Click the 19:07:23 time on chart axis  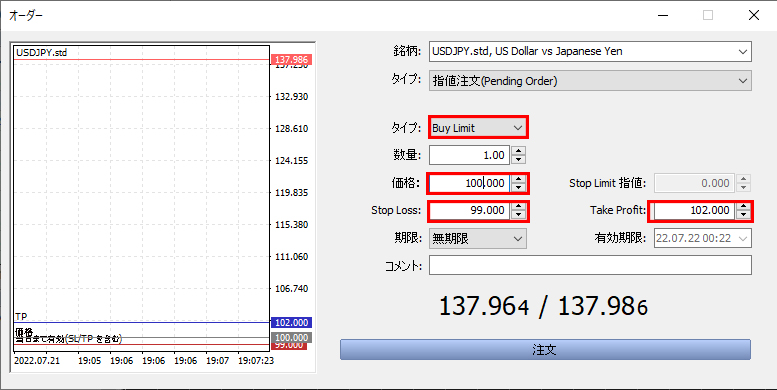point(256,360)
